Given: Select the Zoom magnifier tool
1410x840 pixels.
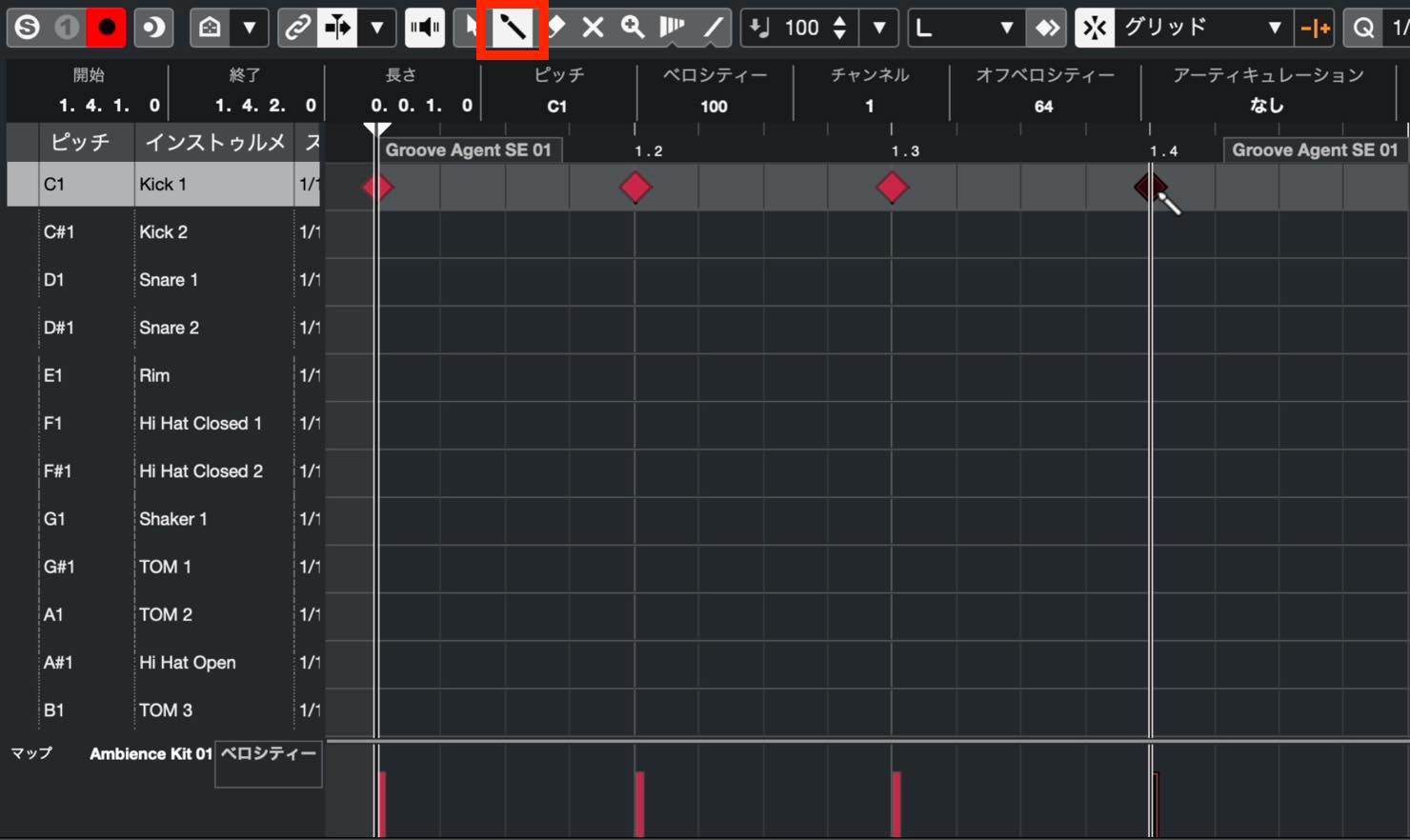Looking at the screenshot, I should [632, 28].
